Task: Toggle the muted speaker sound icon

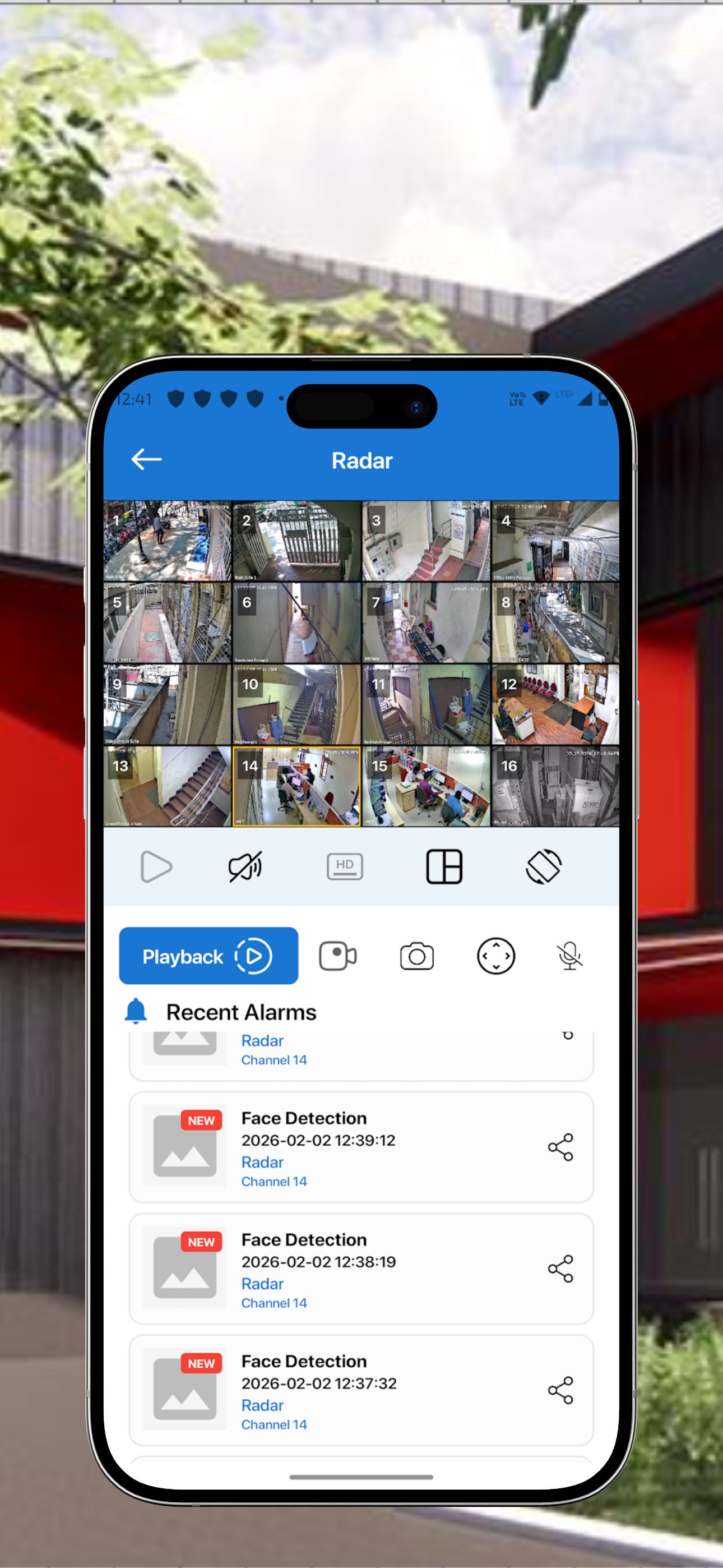Action: tap(245, 866)
